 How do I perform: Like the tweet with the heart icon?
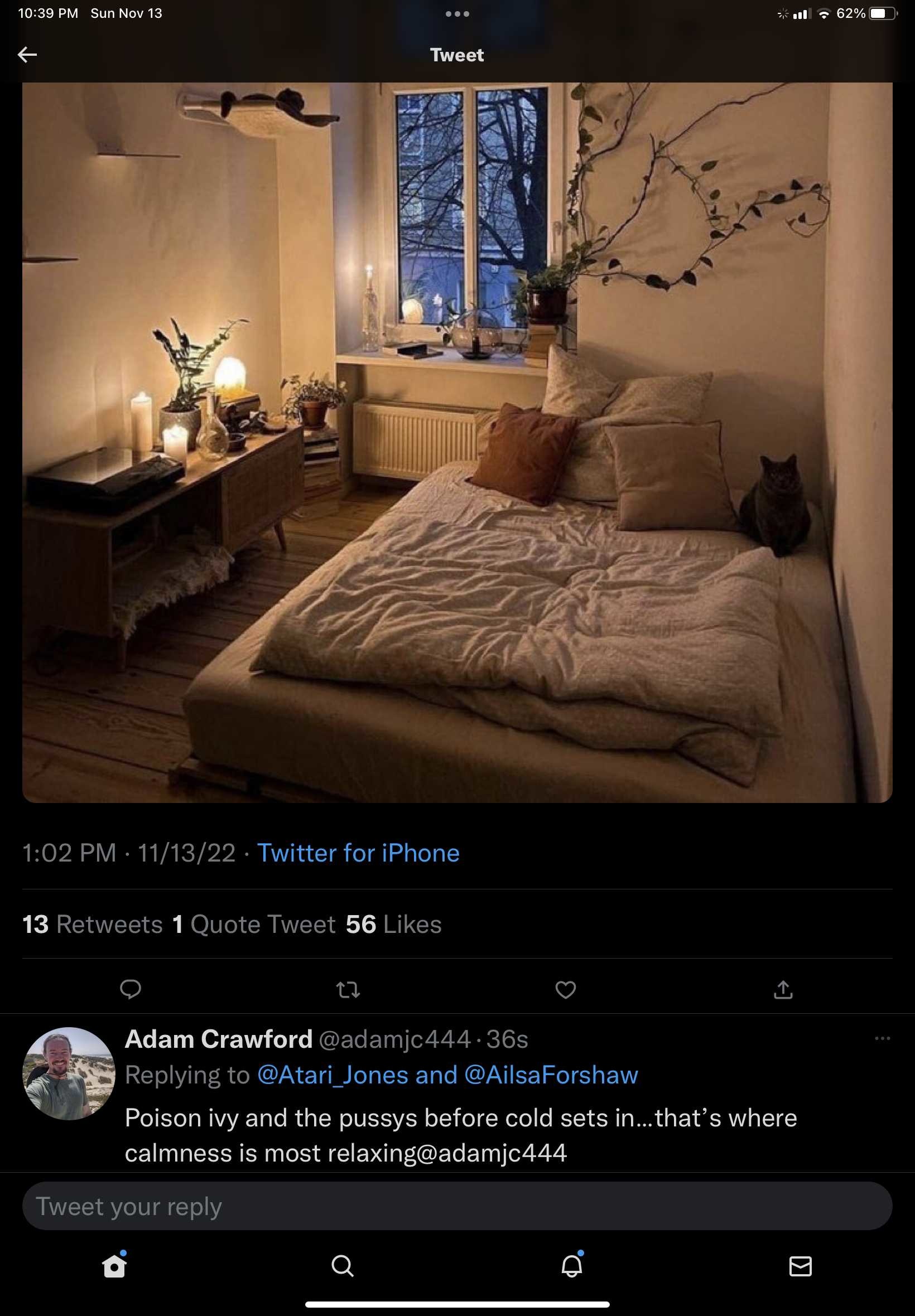click(565, 989)
